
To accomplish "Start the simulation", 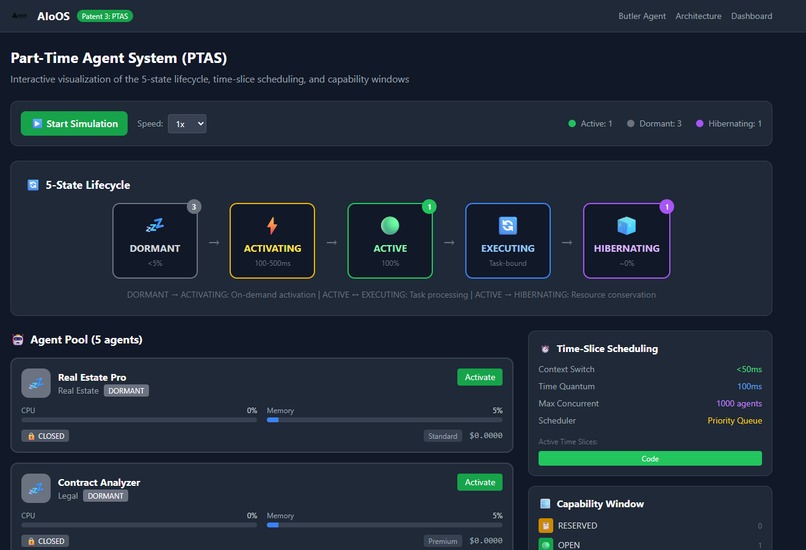I will (74, 123).
